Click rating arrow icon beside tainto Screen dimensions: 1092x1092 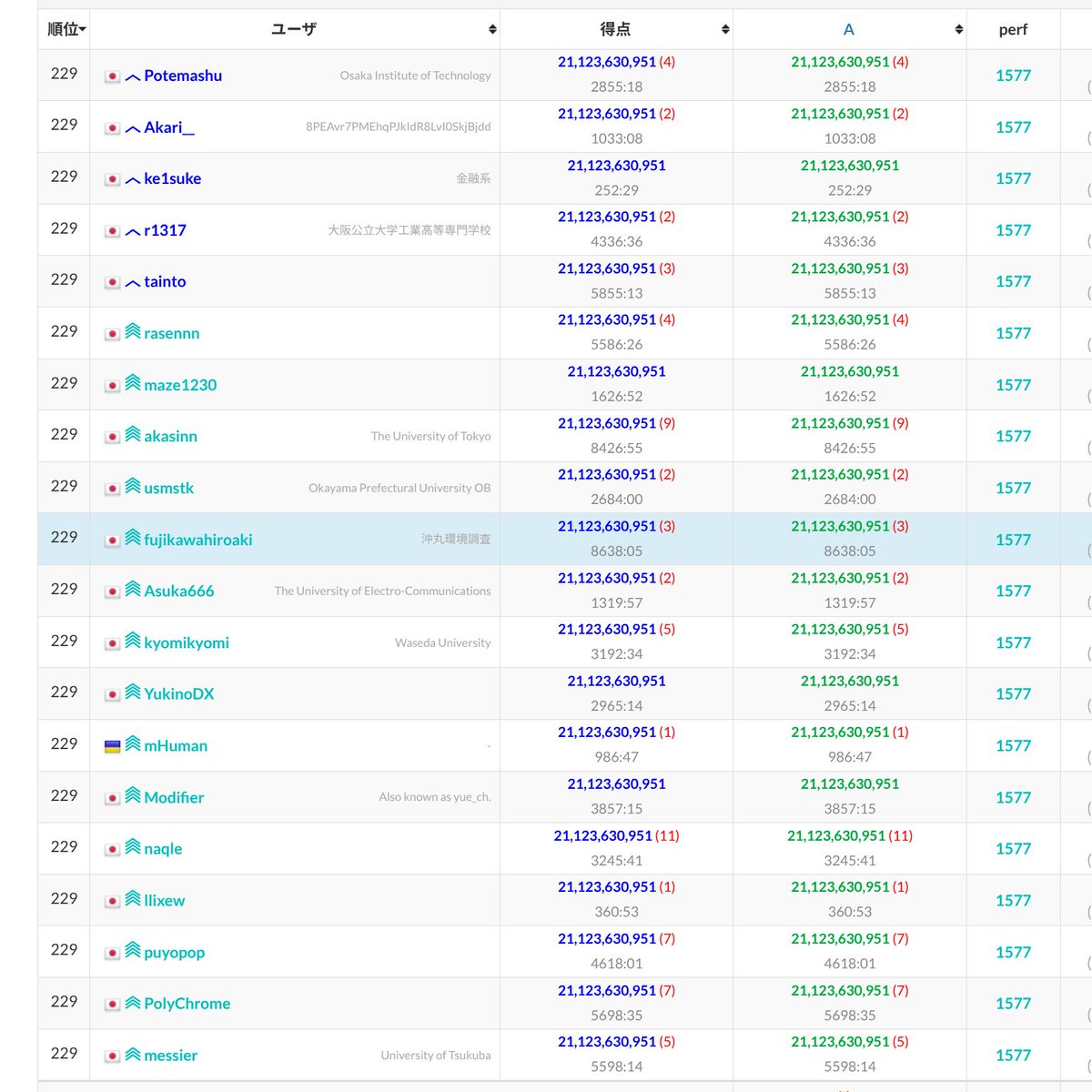pyautogui.click(x=133, y=283)
